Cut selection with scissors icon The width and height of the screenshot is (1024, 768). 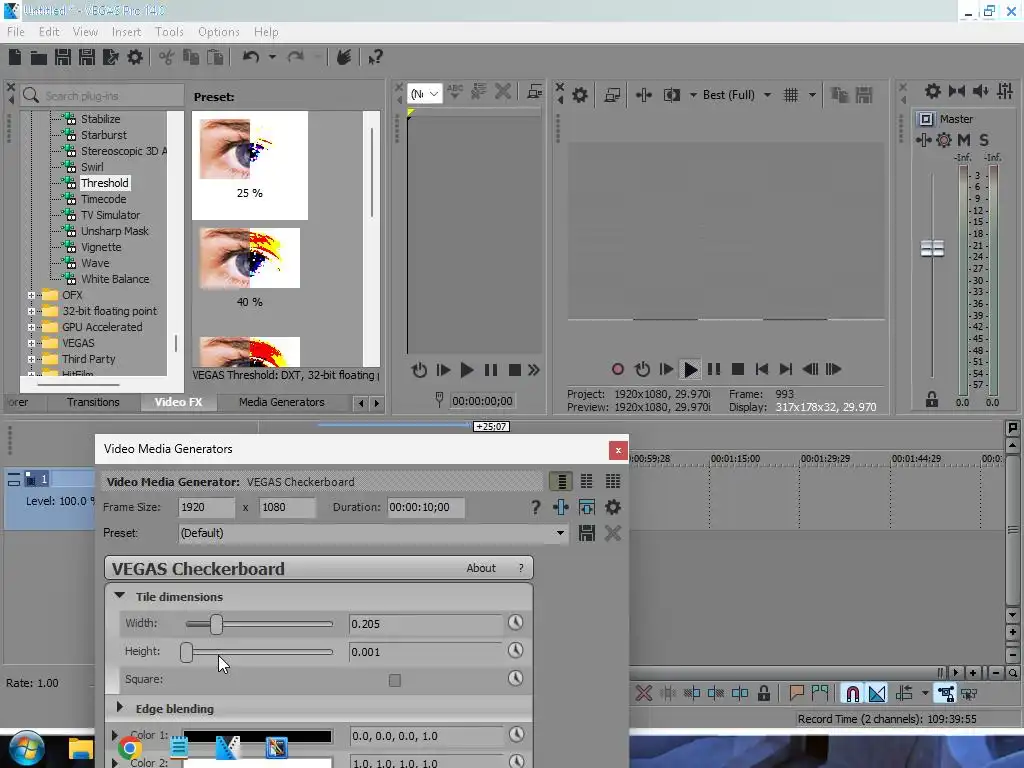tap(167, 57)
